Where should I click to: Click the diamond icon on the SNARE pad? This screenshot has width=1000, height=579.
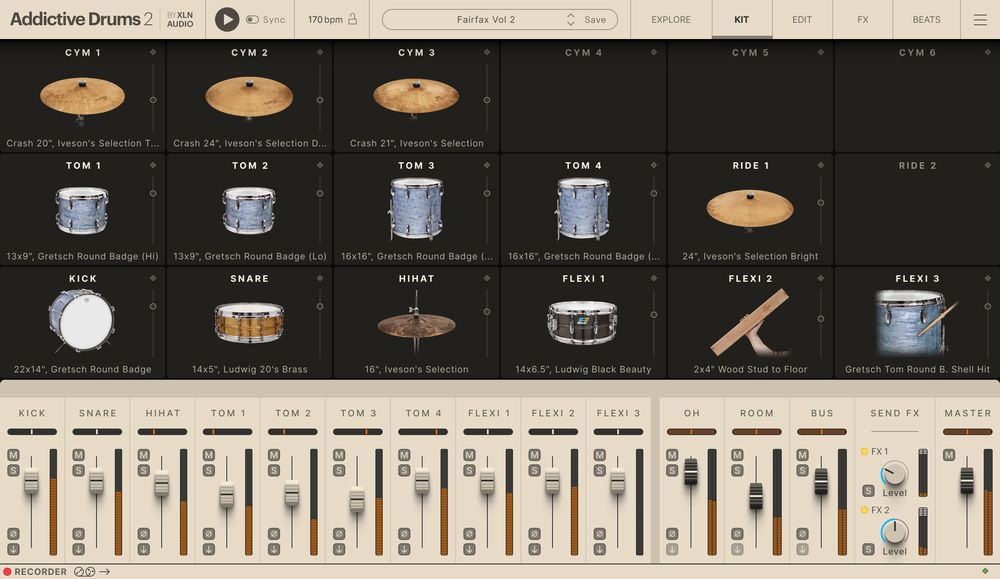tap(320, 279)
